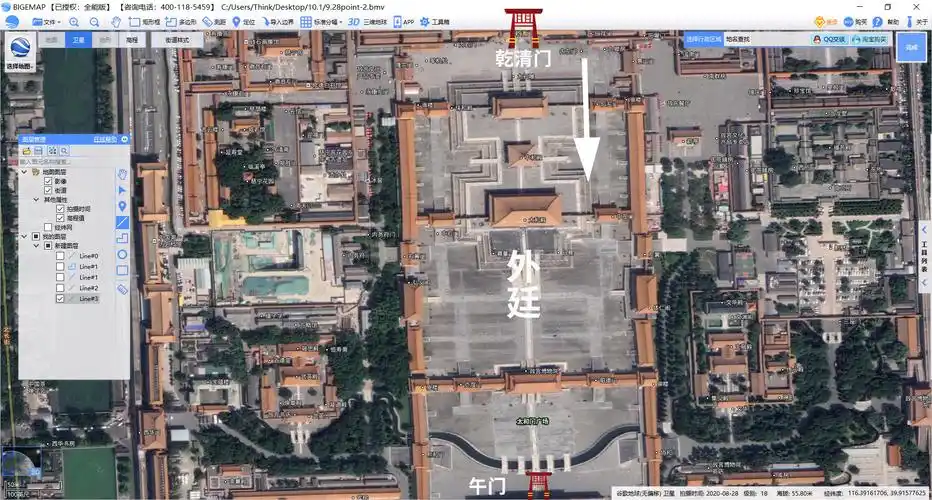The width and height of the screenshot is (932, 500).
Task: Click the locate position pin icon
Action: point(241,21)
